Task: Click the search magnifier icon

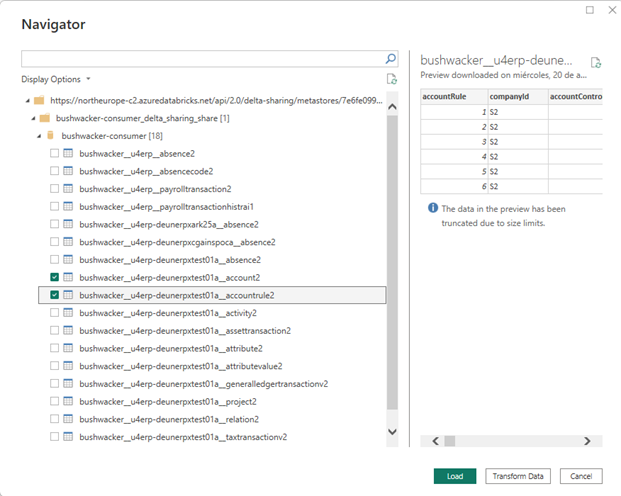Action: coord(391,59)
